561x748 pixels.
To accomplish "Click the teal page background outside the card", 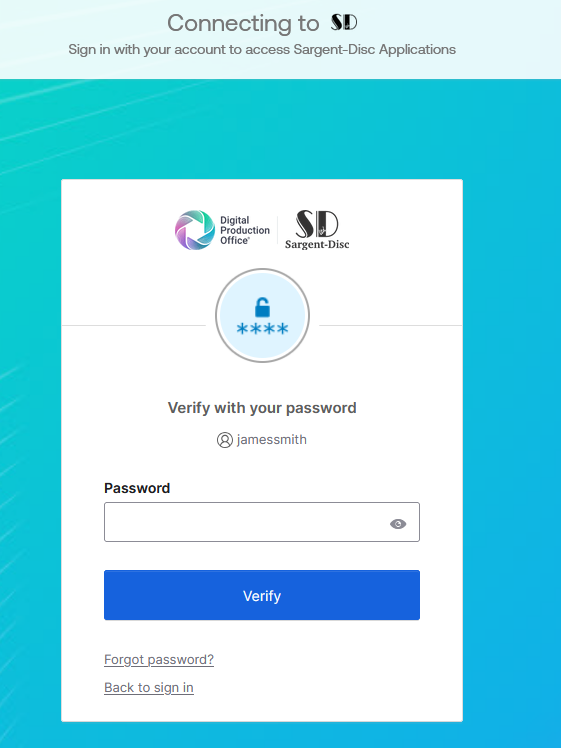I will 510,382.
